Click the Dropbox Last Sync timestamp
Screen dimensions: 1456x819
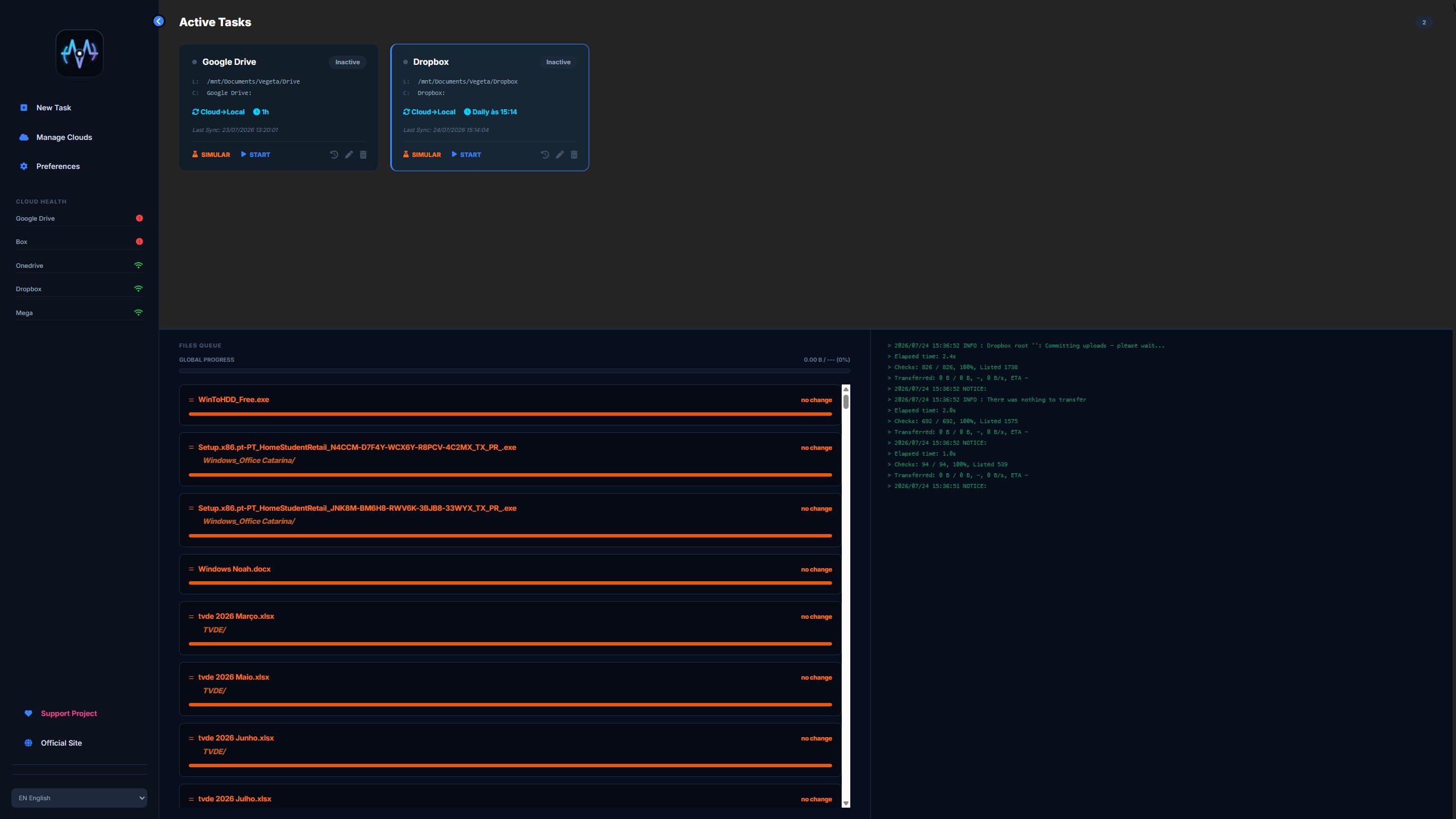click(446, 130)
